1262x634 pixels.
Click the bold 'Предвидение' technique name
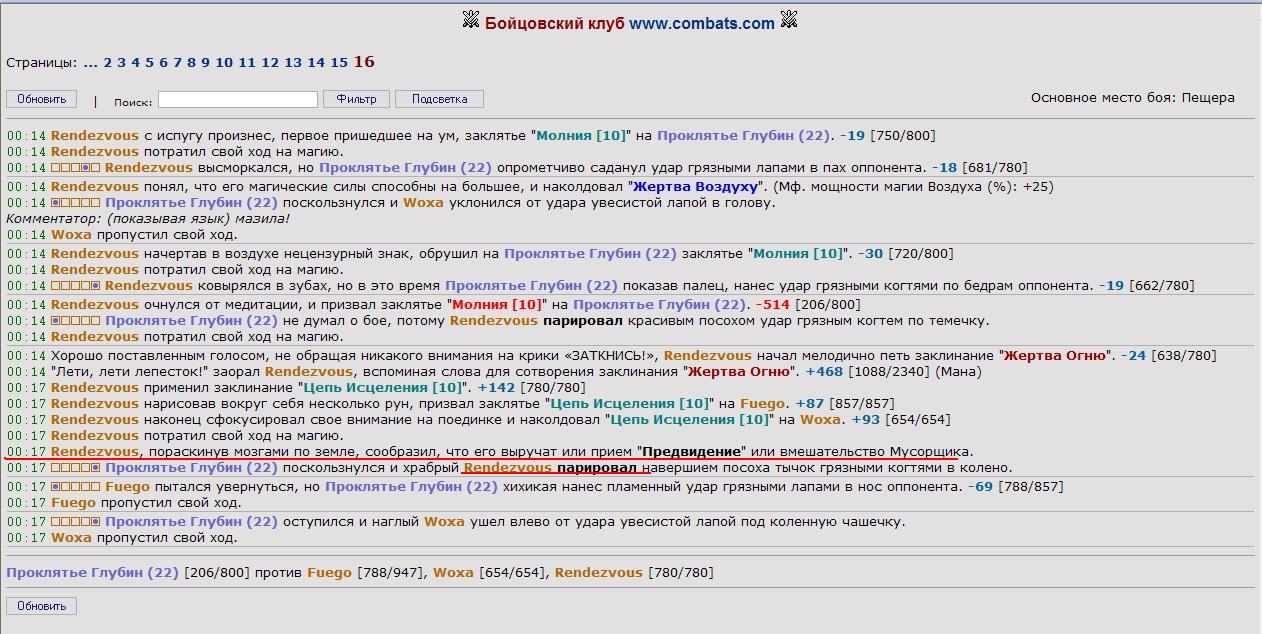pyautogui.click(x=692, y=452)
